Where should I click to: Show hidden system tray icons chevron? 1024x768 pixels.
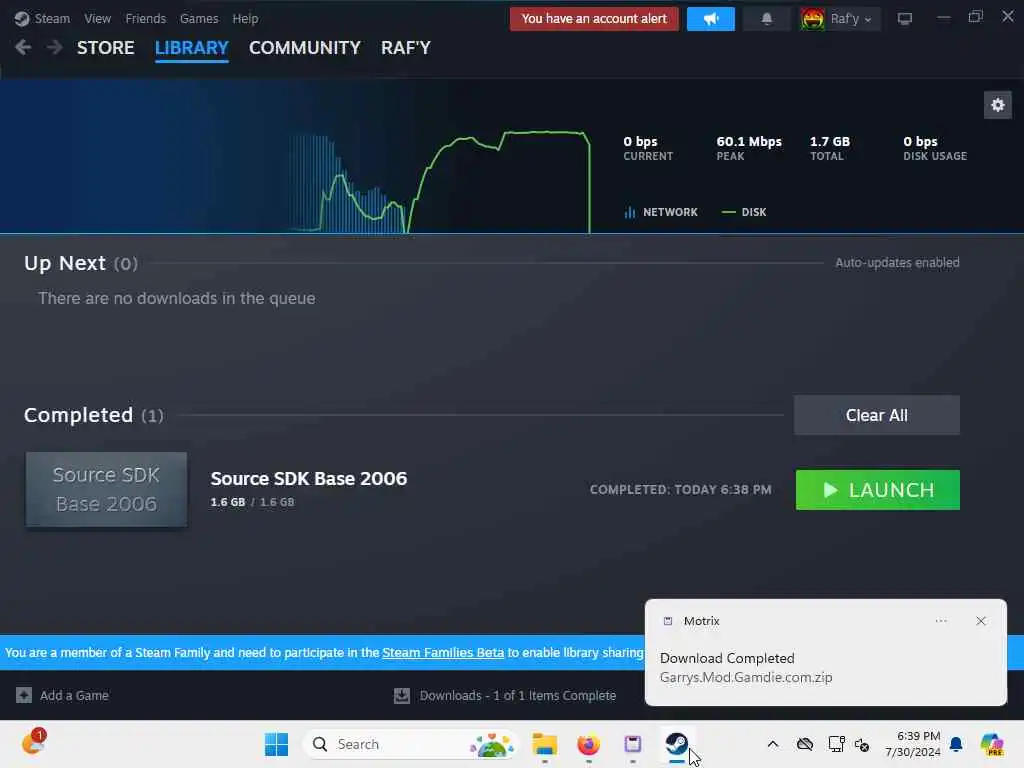(x=773, y=744)
